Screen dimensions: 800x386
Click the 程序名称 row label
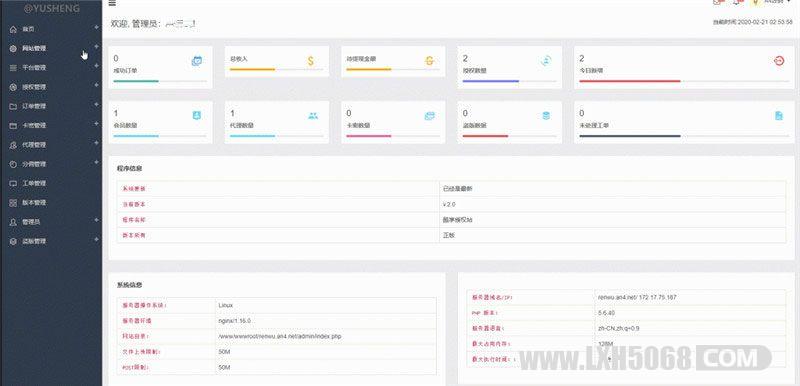134,220
